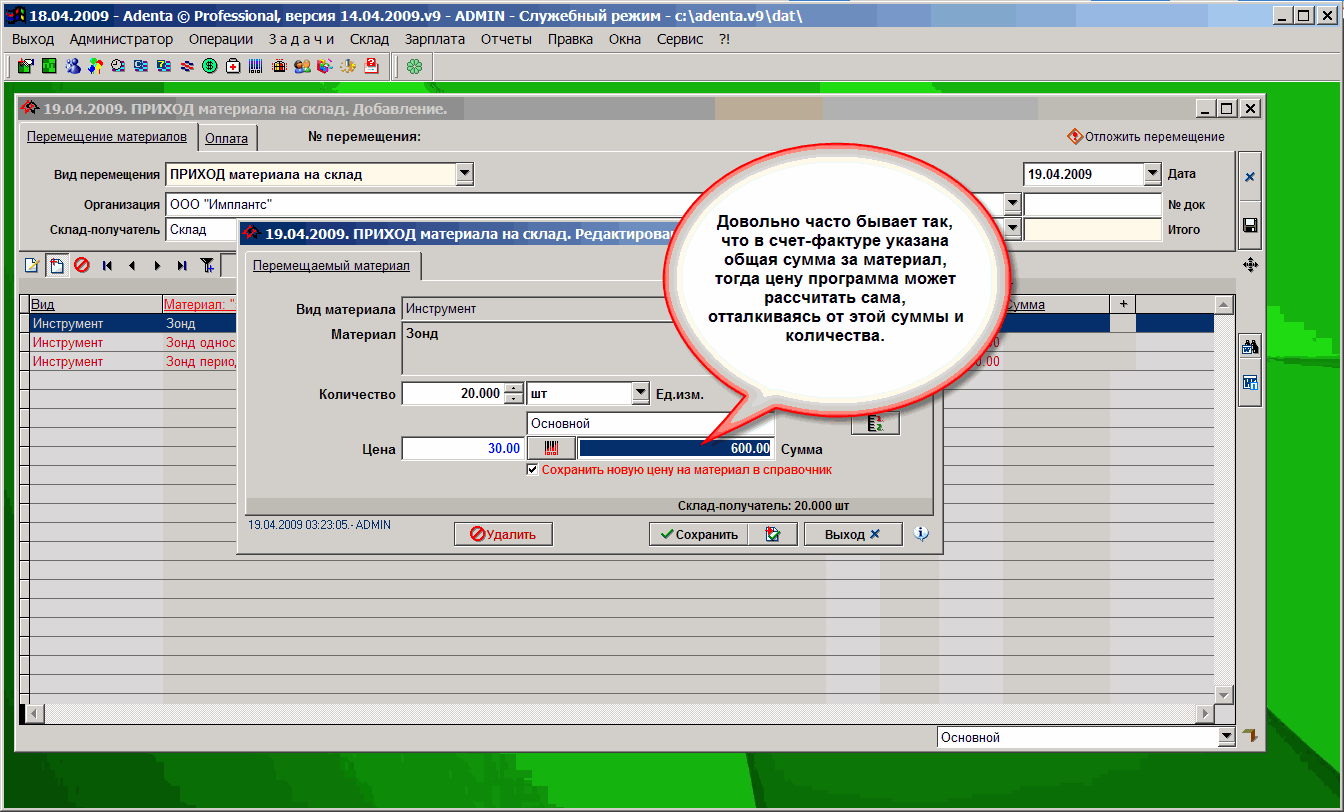Click the 'Сохранить' button

tap(697, 534)
